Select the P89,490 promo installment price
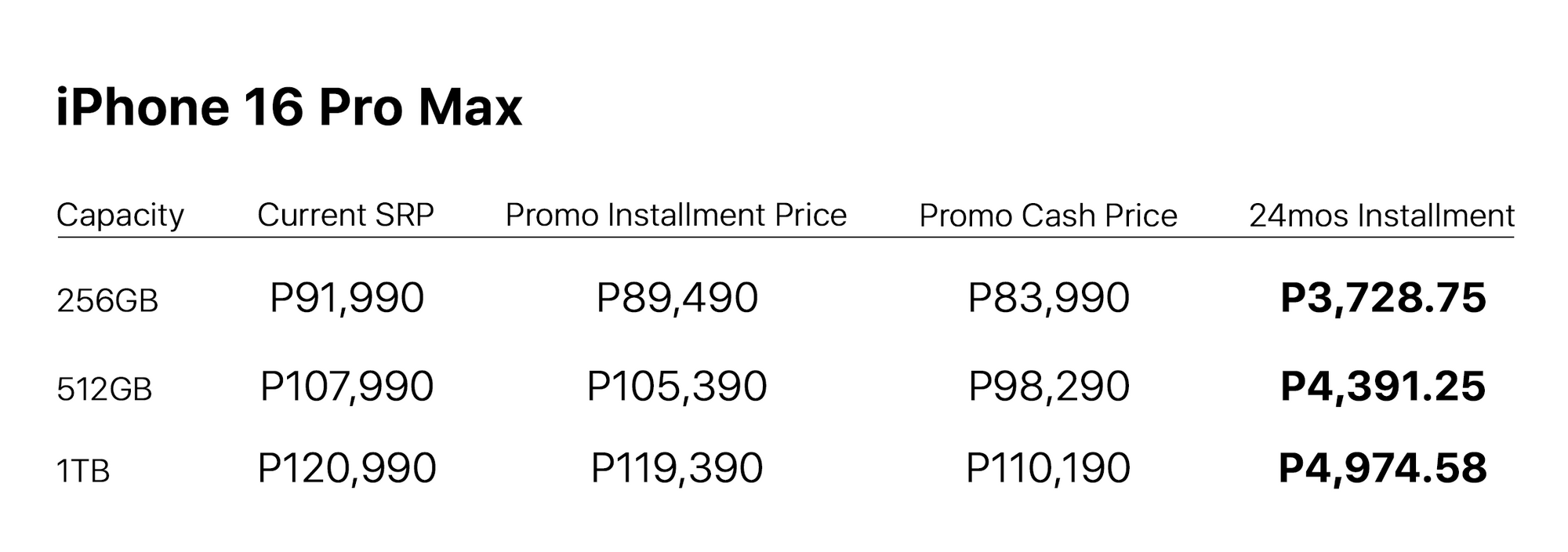The width and height of the screenshot is (1568, 552). pos(677,298)
